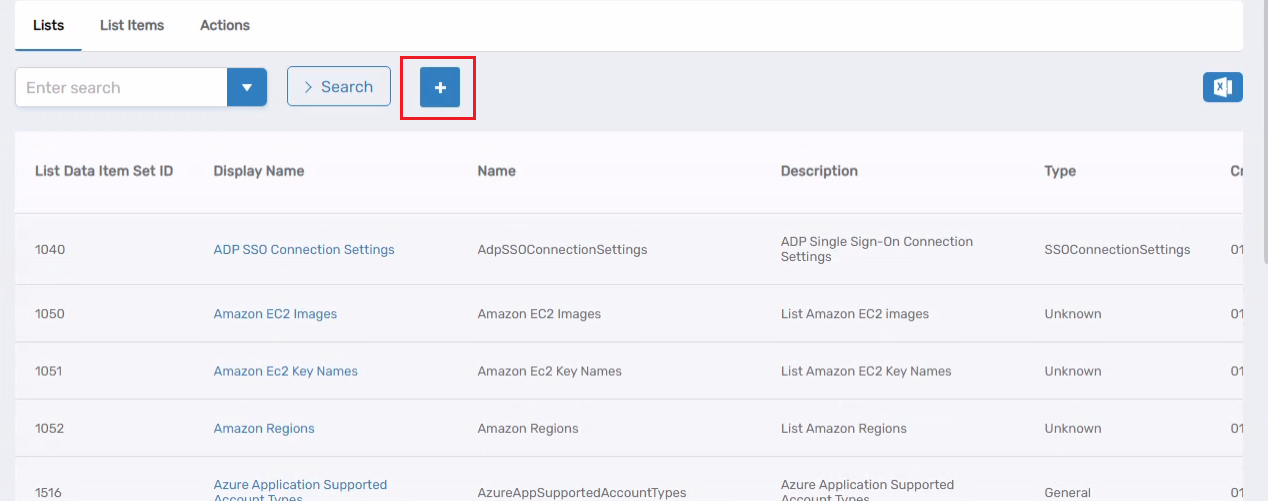Select the ID cell 1050

(x=50, y=313)
